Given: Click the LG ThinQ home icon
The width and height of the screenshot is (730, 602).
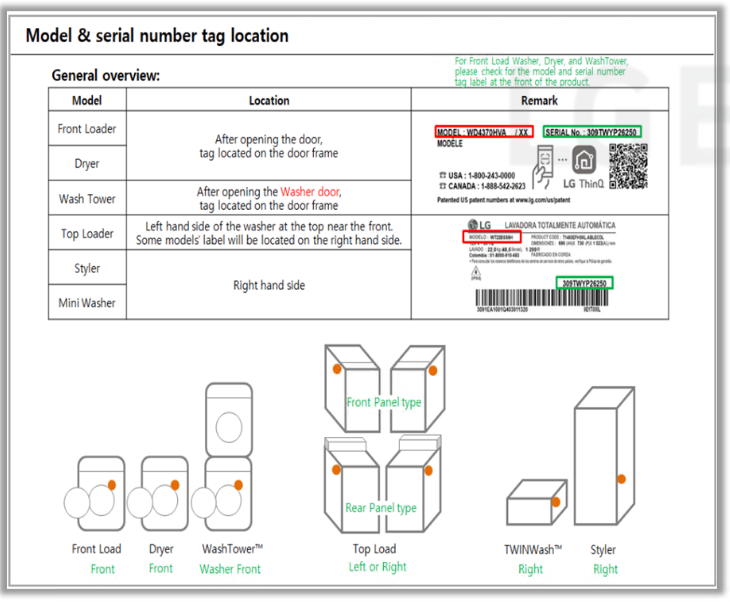Looking at the screenshot, I should click(x=584, y=160).
